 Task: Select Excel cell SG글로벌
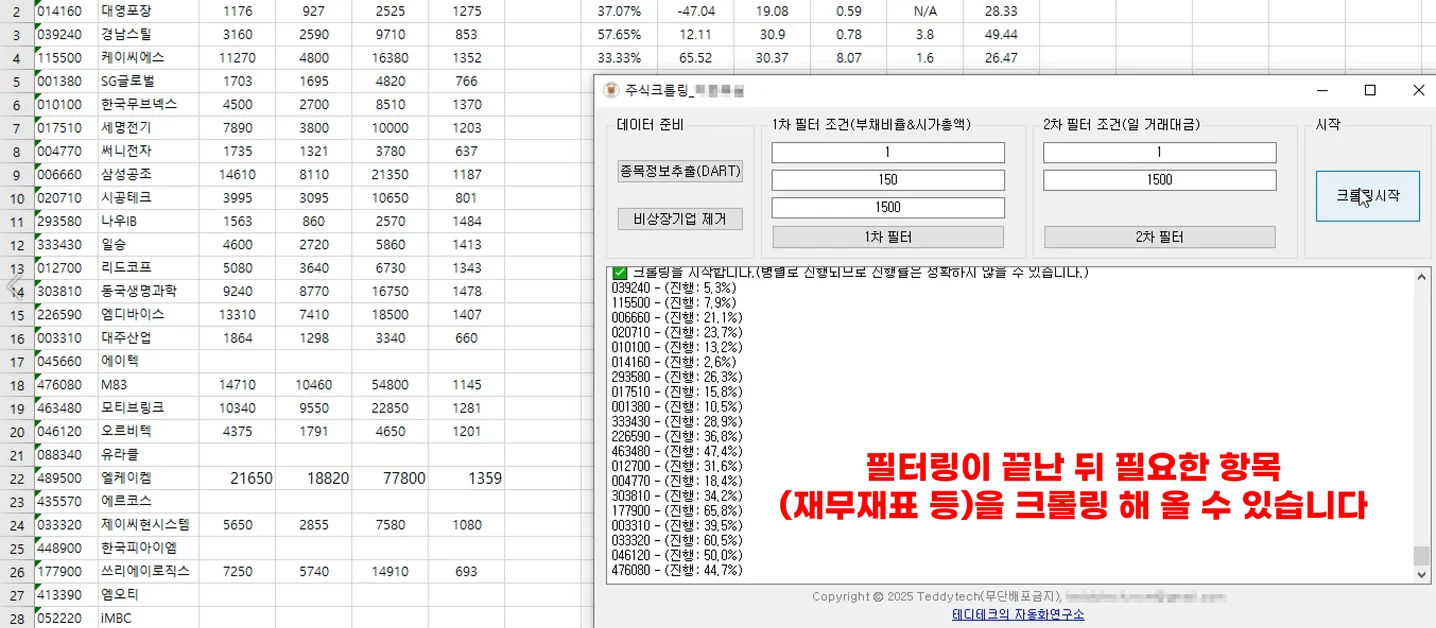click(x=148, y=81)
